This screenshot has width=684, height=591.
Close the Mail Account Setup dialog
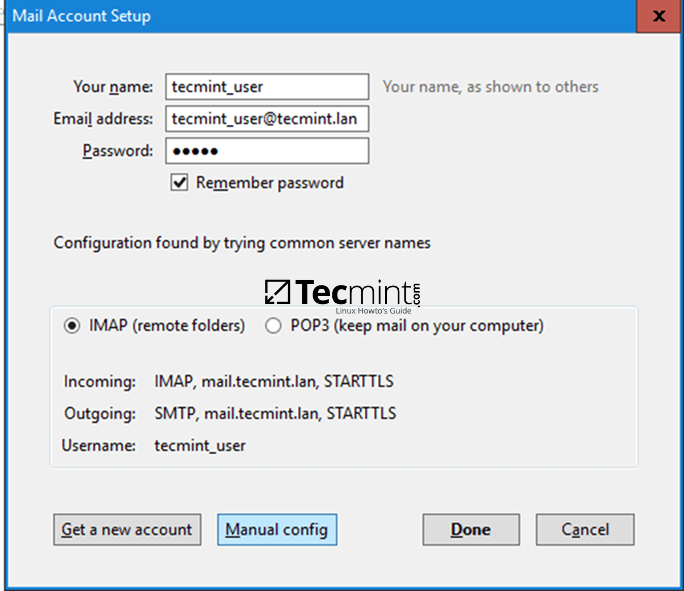pos(659,17)
